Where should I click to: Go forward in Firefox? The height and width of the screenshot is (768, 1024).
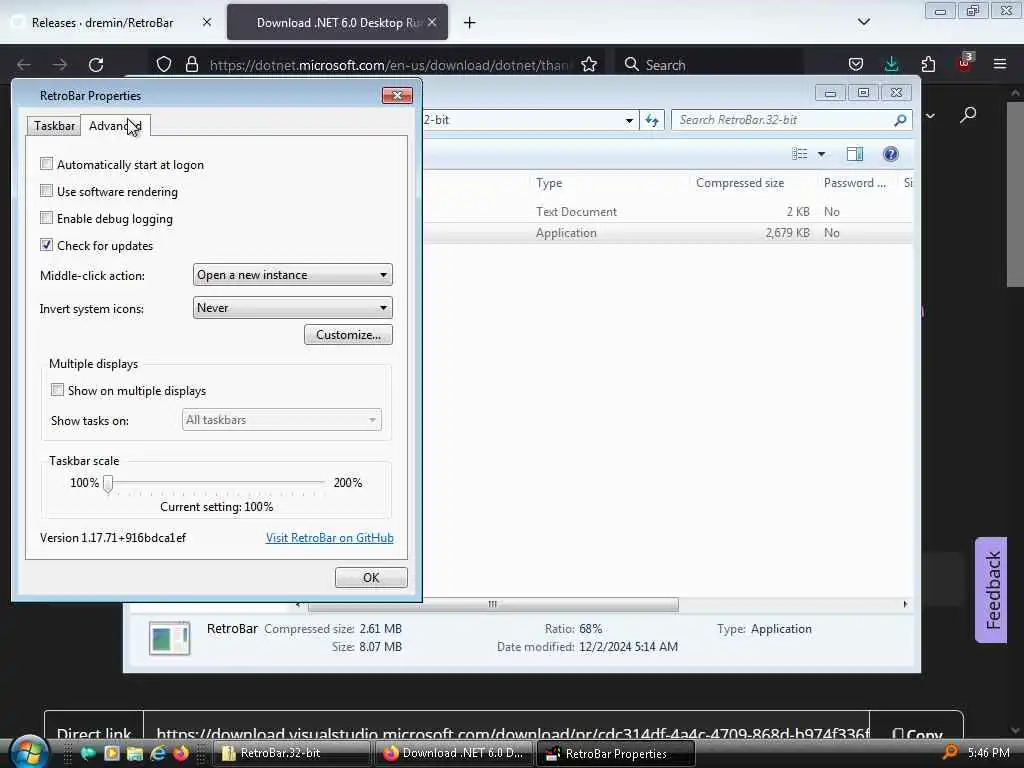(60, 64)
